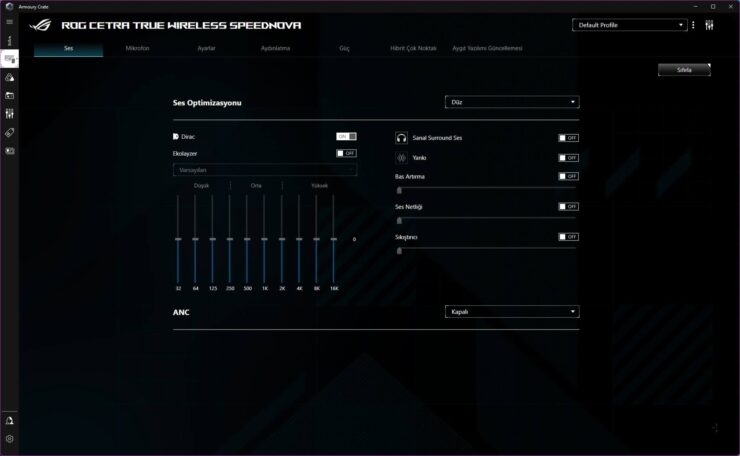
Task: Turn on the Yankı toggle
Action: 568,158
